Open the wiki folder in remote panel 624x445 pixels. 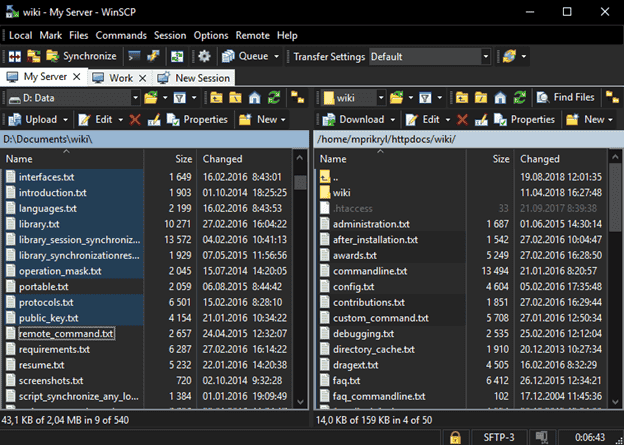341,192
